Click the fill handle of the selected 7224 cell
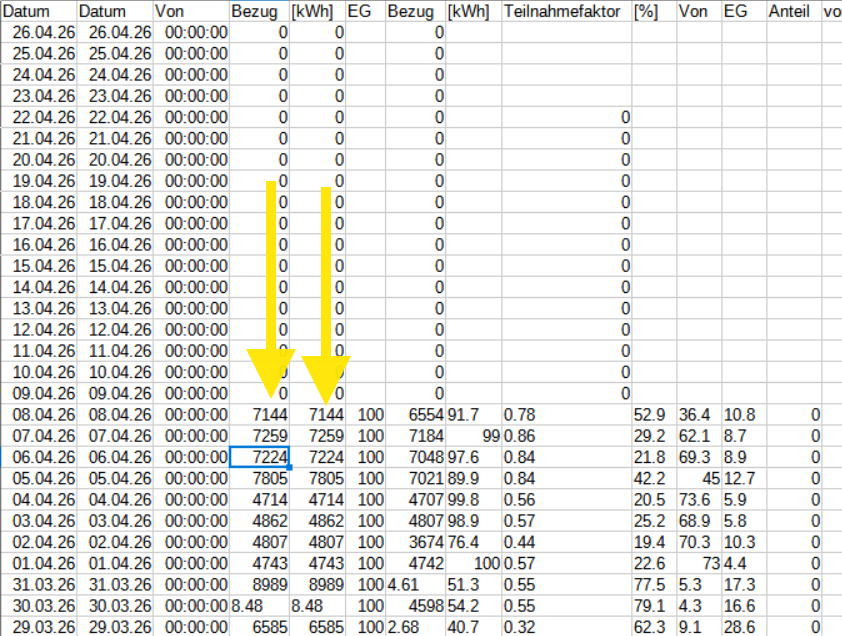Screen dimensions: 842x636 (288, 467)
